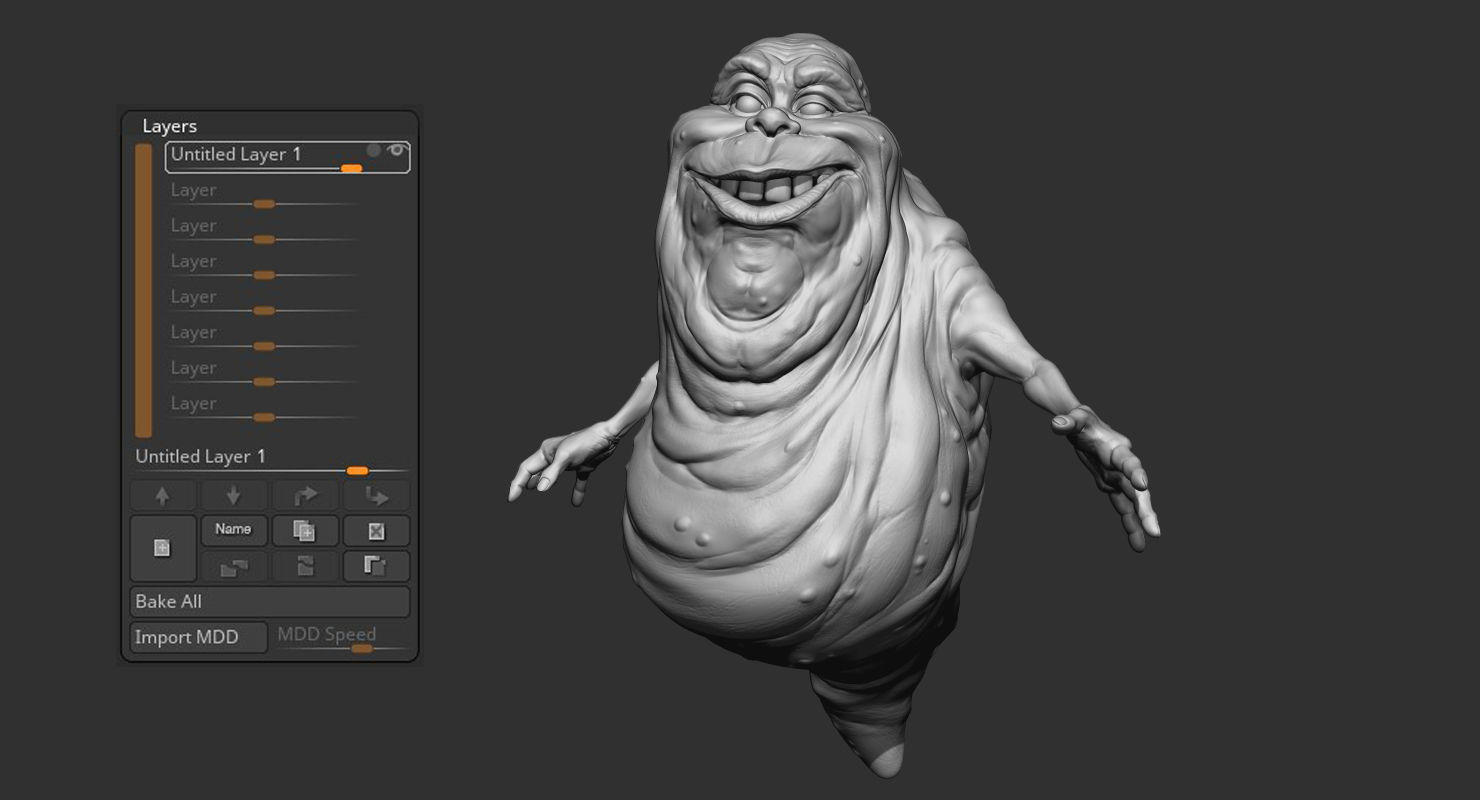Click the overlapping pages icon below Delete

pyautogui.click(x=376, y=566)
